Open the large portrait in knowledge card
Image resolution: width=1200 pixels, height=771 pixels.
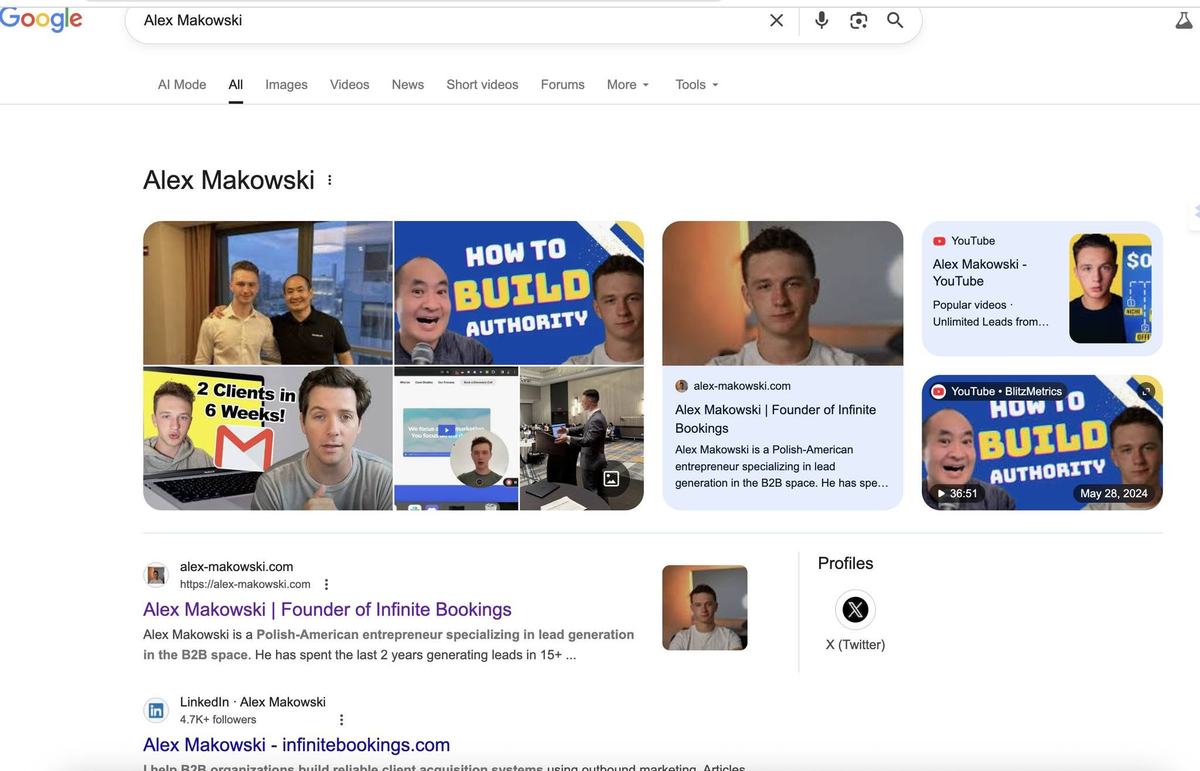click(x=783, y=293)
